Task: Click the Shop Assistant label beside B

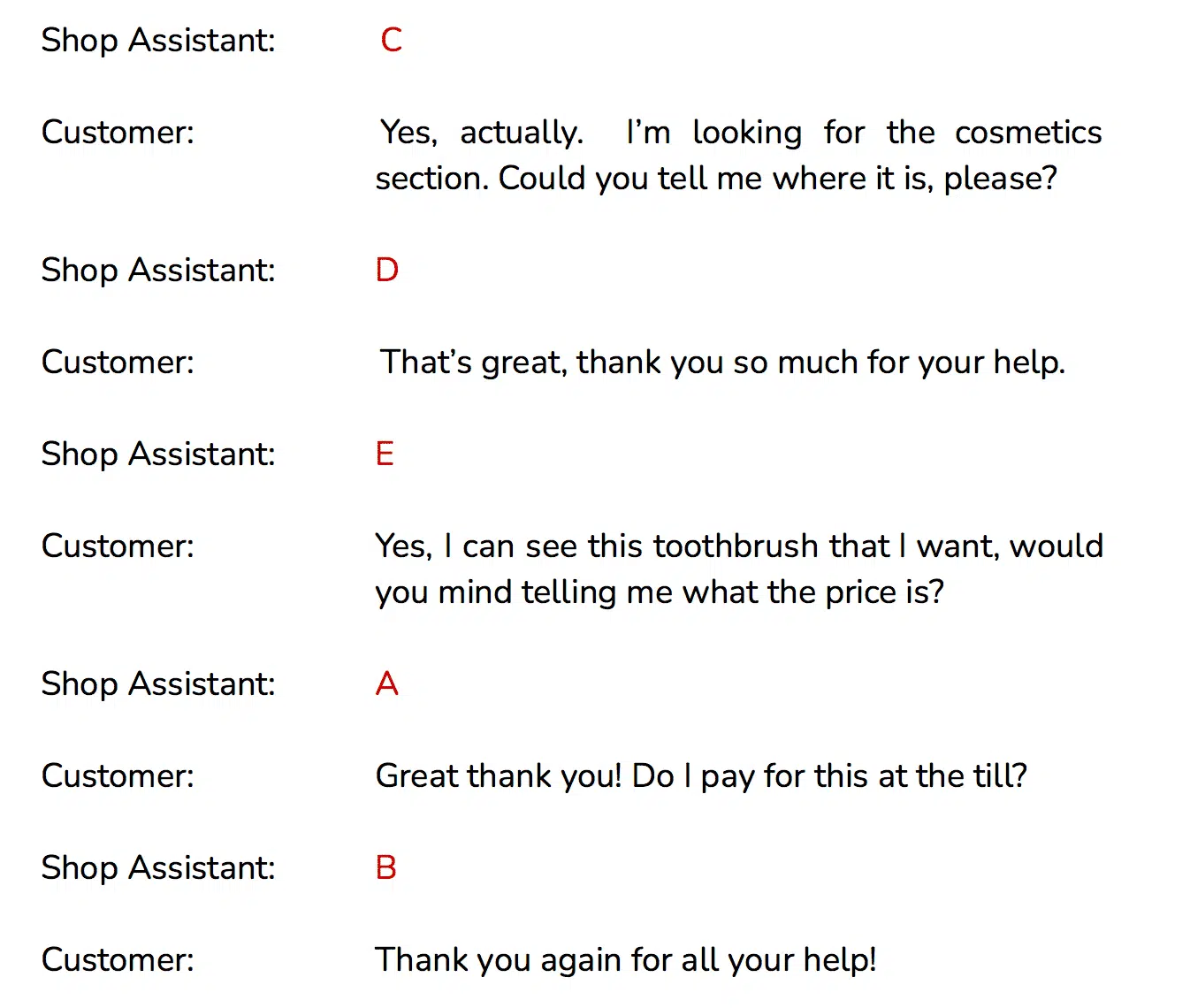Action: point(158,868)
